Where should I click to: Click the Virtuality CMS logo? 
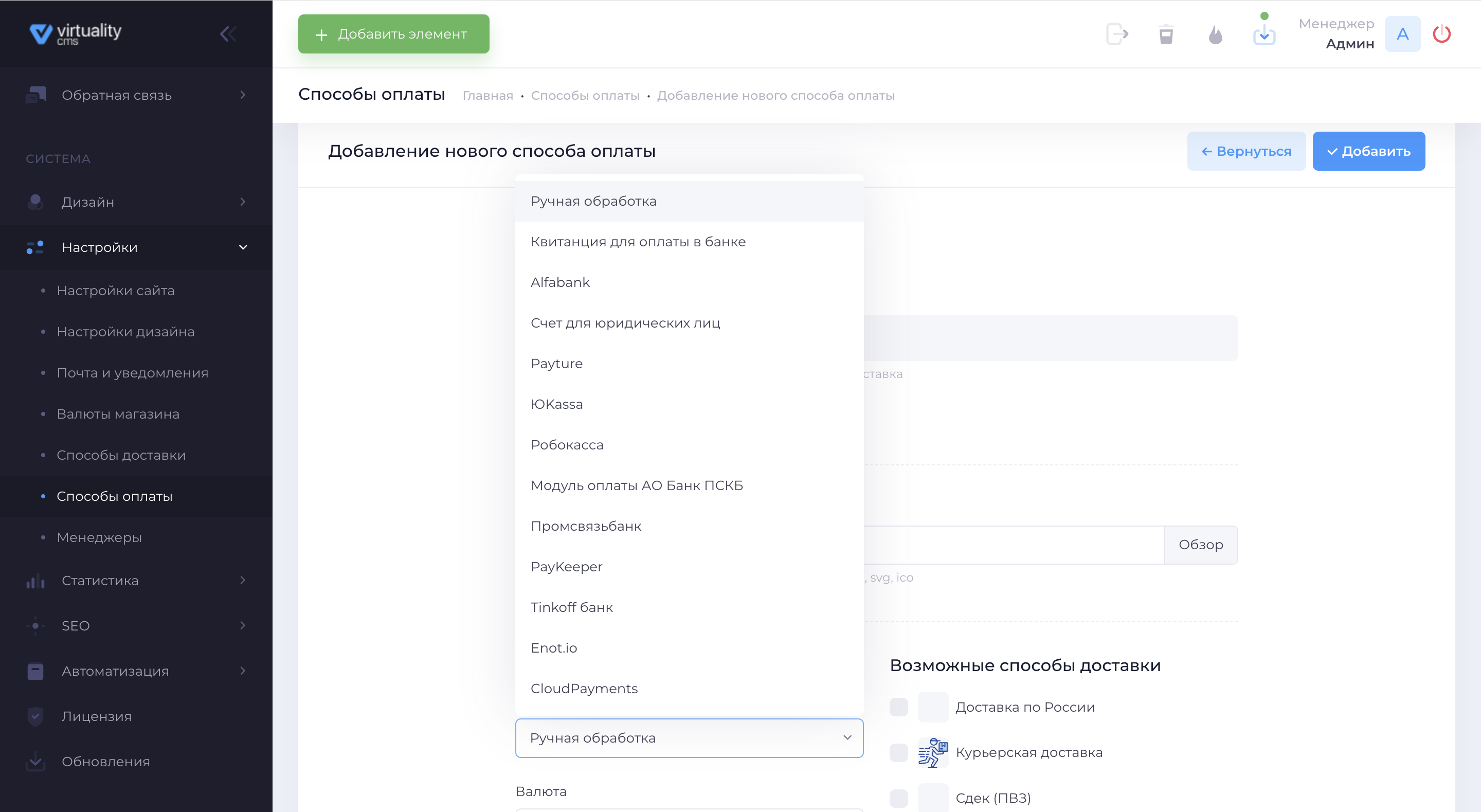coord(76,33)
